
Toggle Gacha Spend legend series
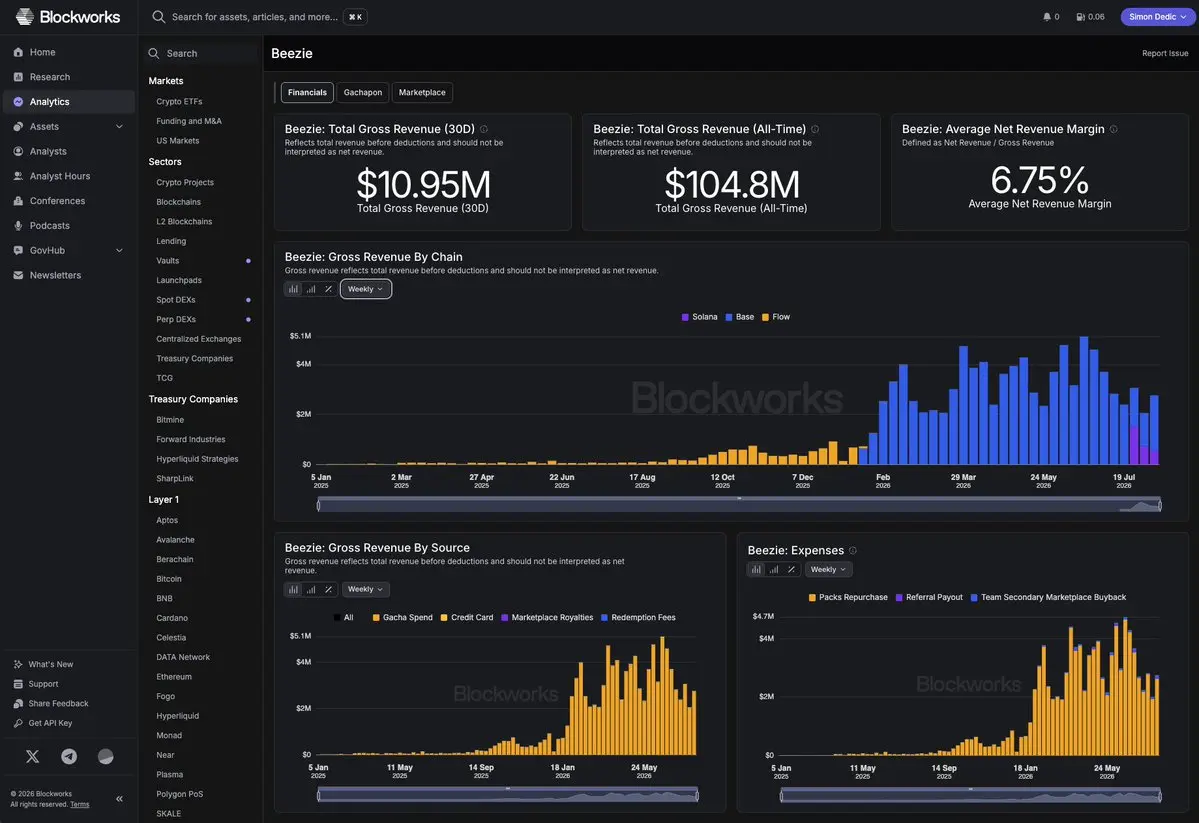coord(402,617)
